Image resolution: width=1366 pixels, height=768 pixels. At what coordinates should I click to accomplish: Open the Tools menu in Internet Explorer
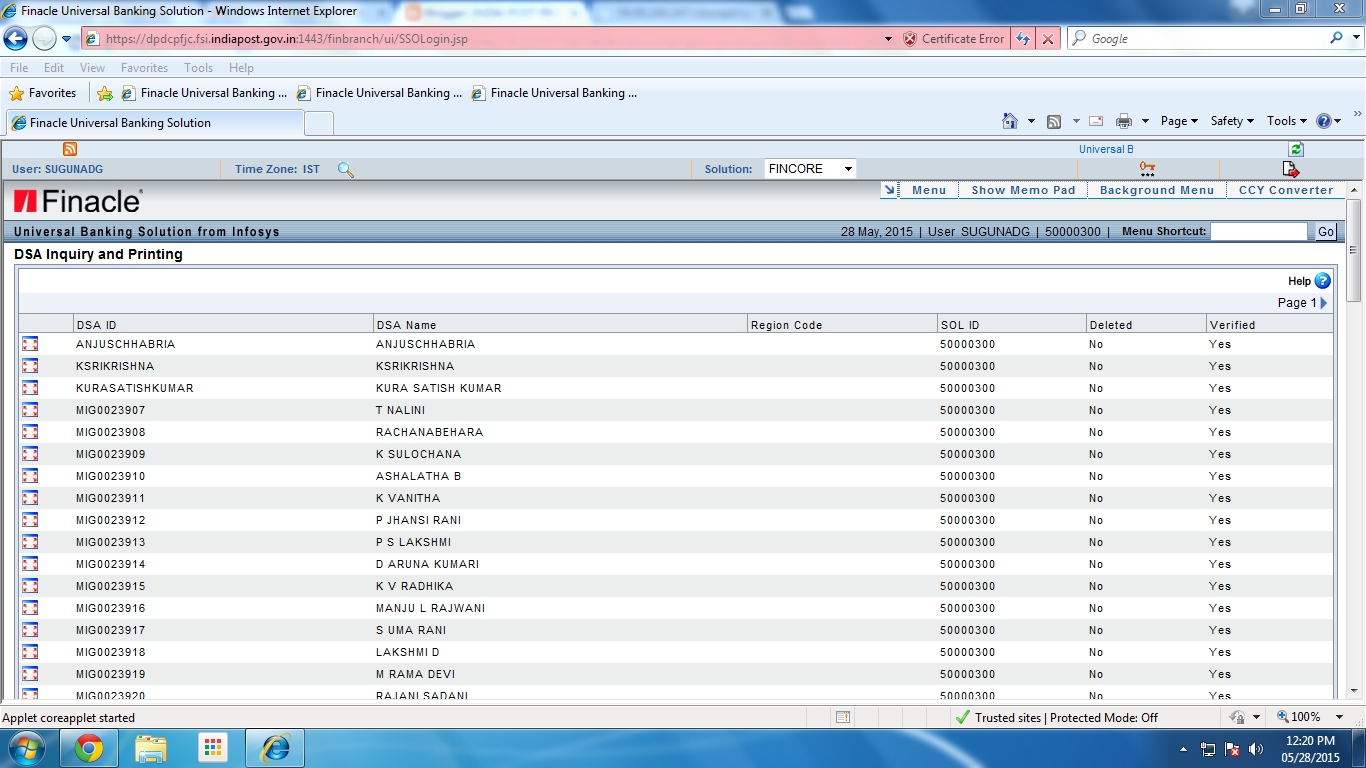click(x=197, y=68)
